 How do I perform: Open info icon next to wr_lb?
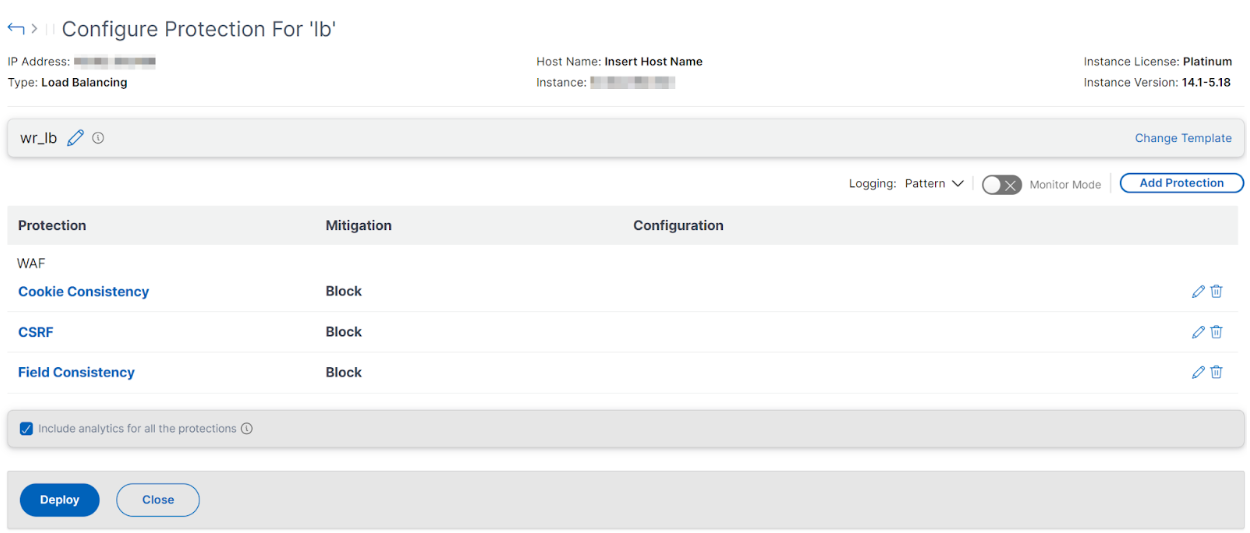point(98,138)
